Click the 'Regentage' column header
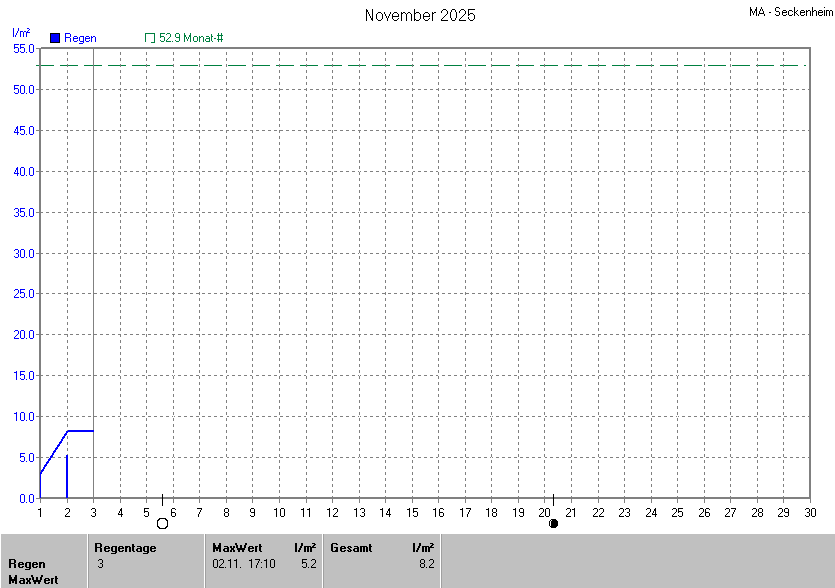The image size is (835, 588). point(125,548)
